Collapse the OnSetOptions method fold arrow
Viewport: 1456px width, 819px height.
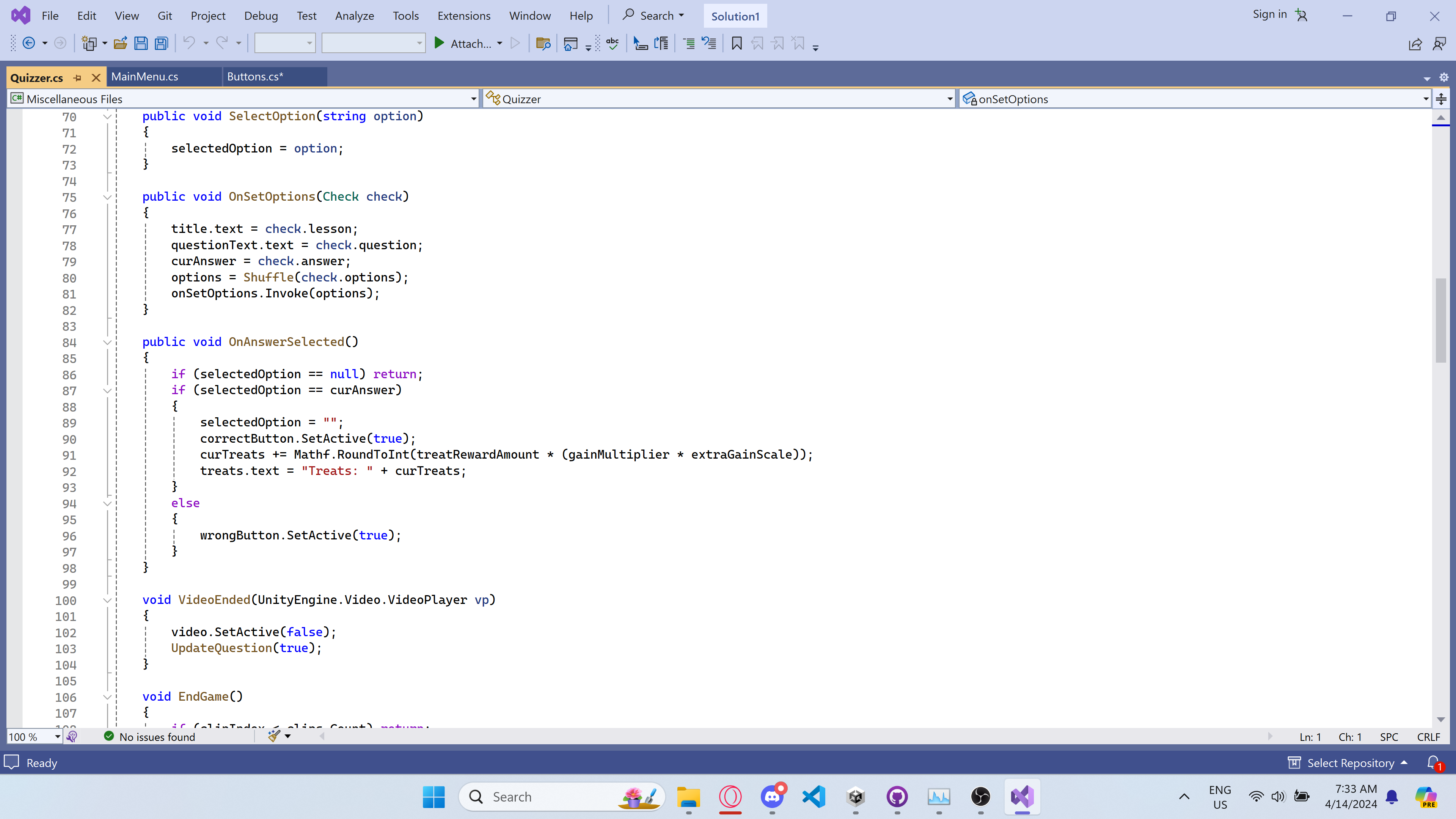[x=107, y=197]
